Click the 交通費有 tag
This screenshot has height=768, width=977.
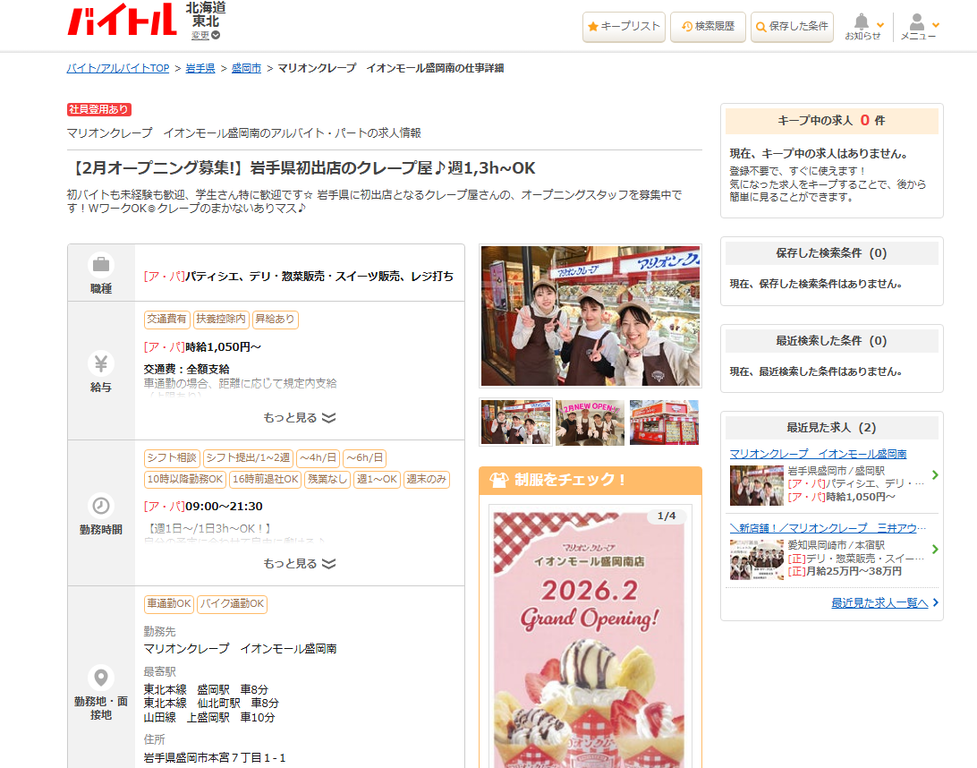(x=167, y=319)
